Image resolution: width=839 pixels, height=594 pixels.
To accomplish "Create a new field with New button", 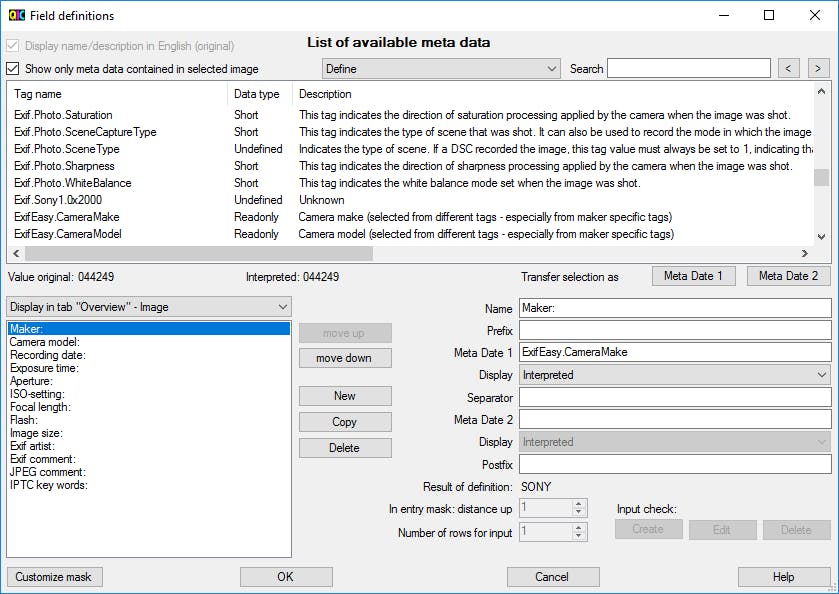I will click(x=345, y=396).
